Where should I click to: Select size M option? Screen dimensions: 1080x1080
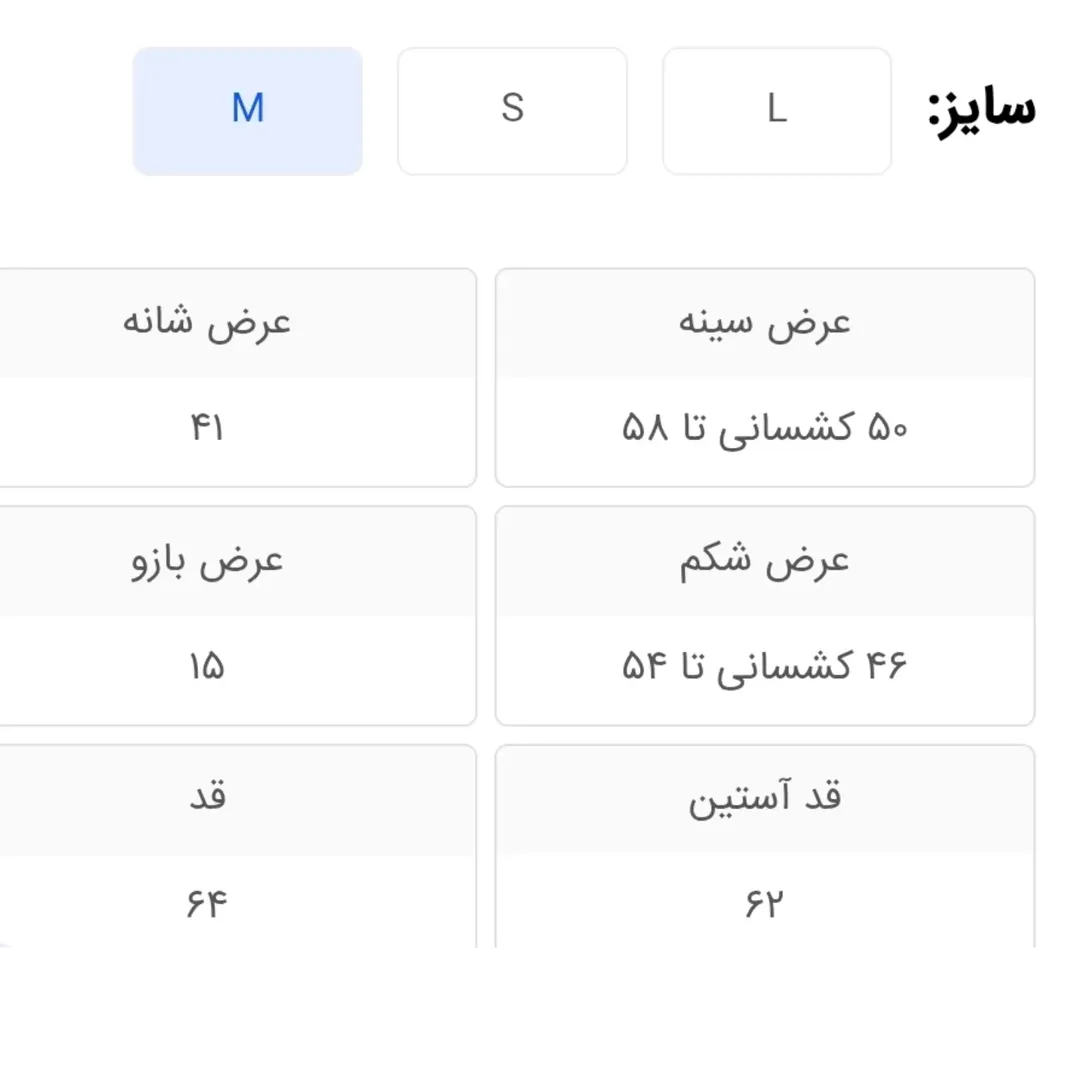tap(247, 110)
